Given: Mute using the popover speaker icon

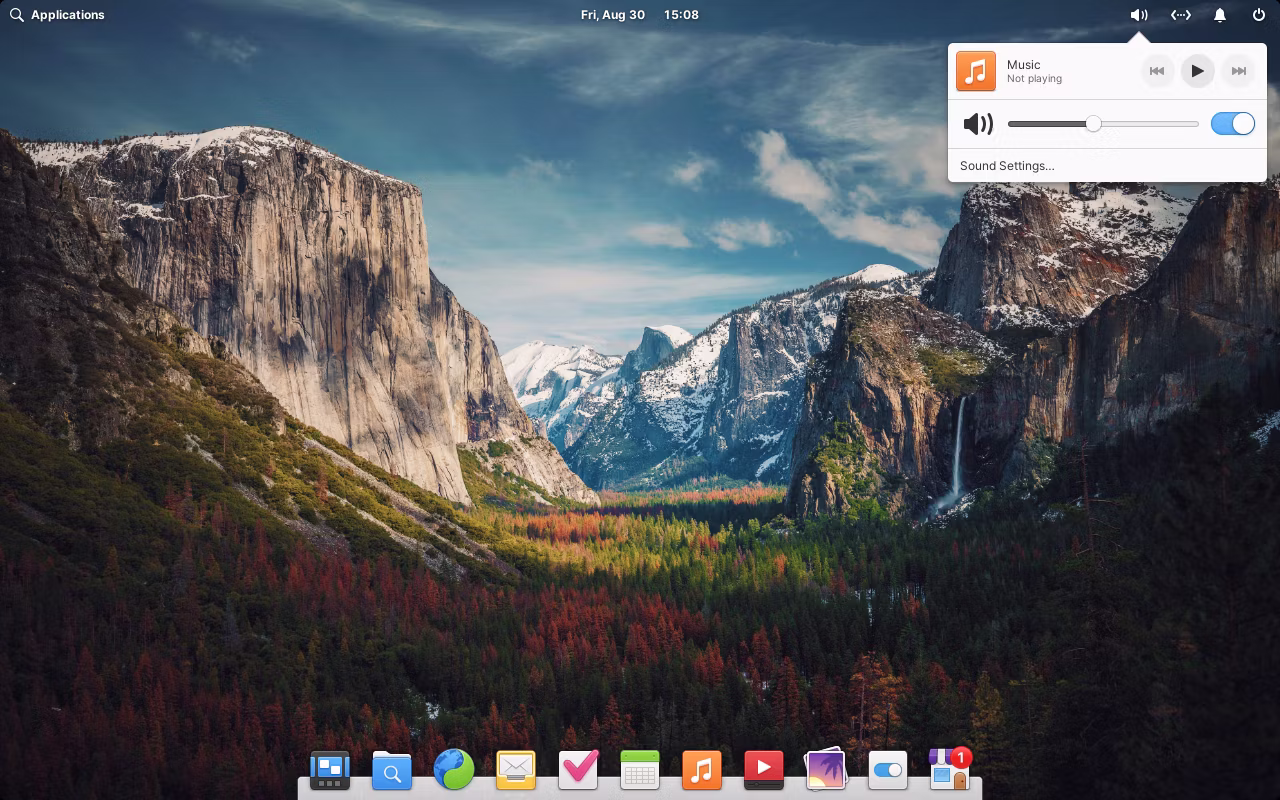Looking at the screenshot, I should [978, 124].
